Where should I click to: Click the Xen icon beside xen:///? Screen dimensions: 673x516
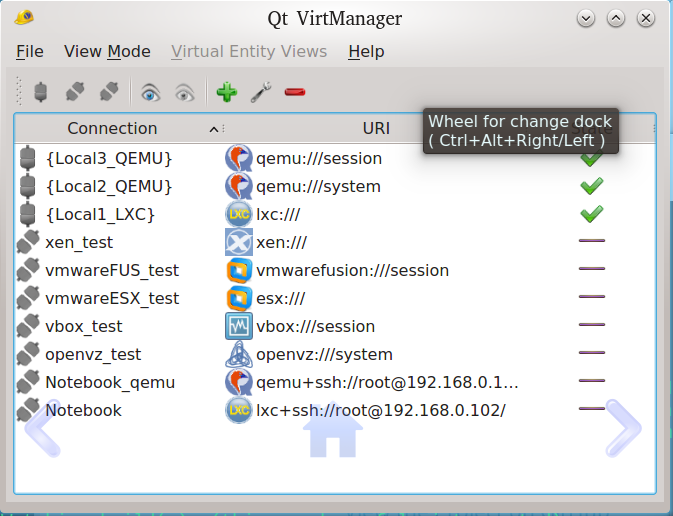tap(239, 242)
